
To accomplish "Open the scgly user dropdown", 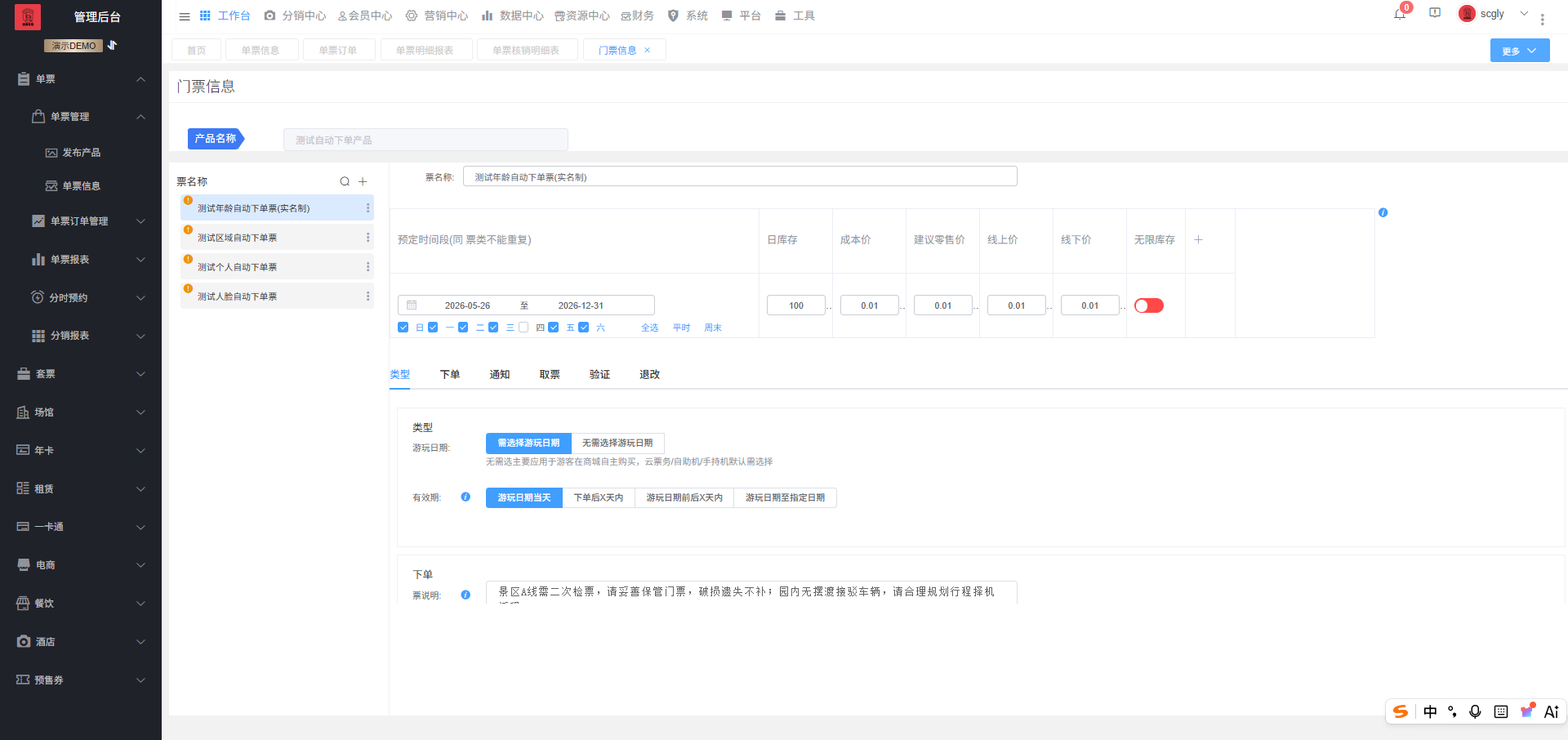I will [1494, 14].
